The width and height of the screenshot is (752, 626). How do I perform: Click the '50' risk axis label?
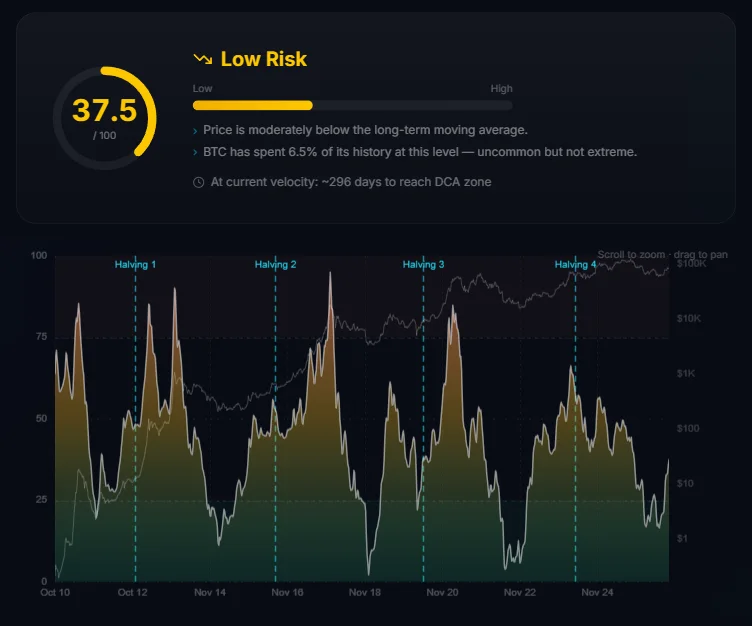pos(41,418)
